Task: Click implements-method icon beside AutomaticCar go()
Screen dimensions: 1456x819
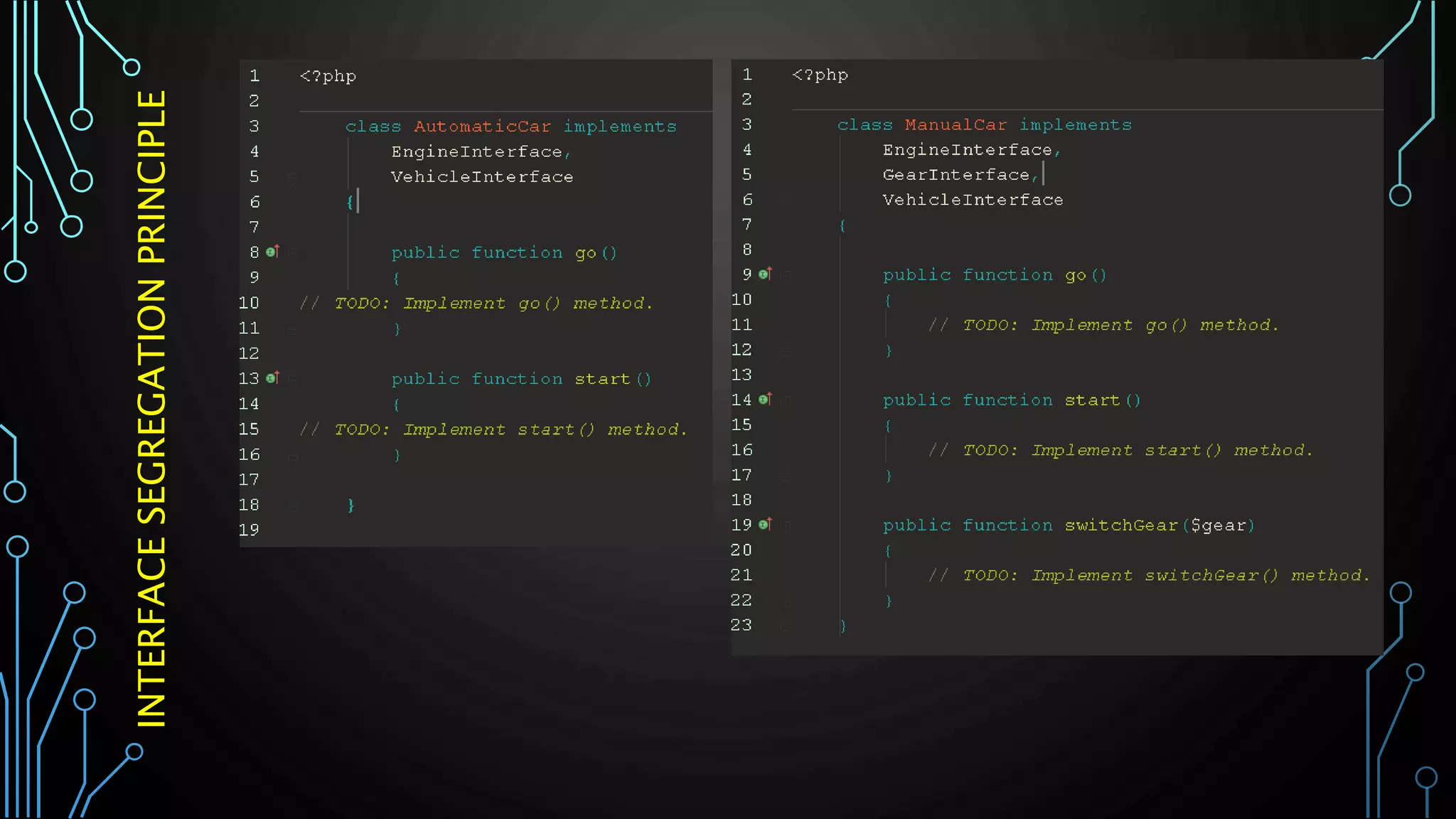Action: click(x=272, y=252)
